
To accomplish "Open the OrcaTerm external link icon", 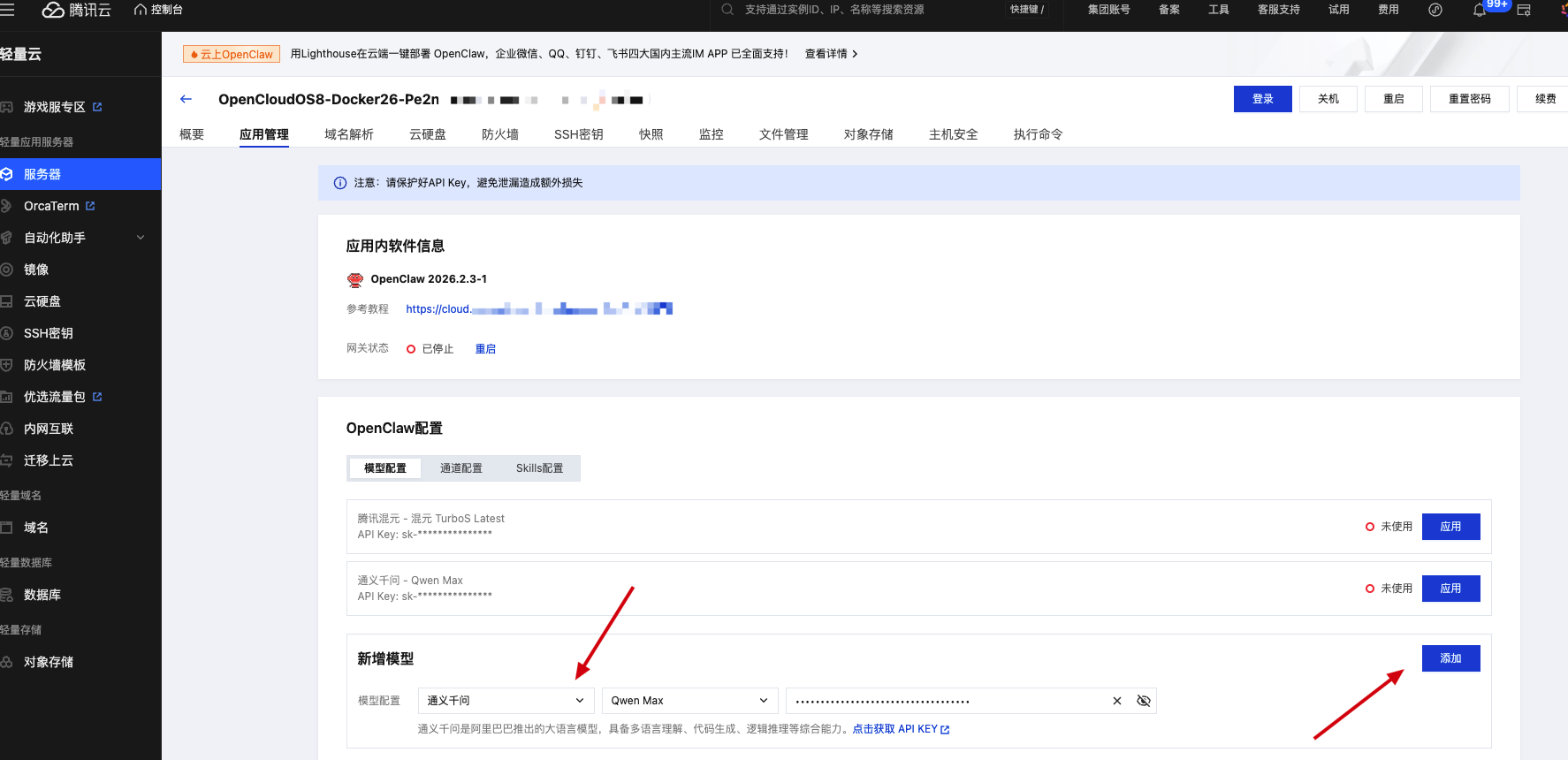I will (90, 206).
